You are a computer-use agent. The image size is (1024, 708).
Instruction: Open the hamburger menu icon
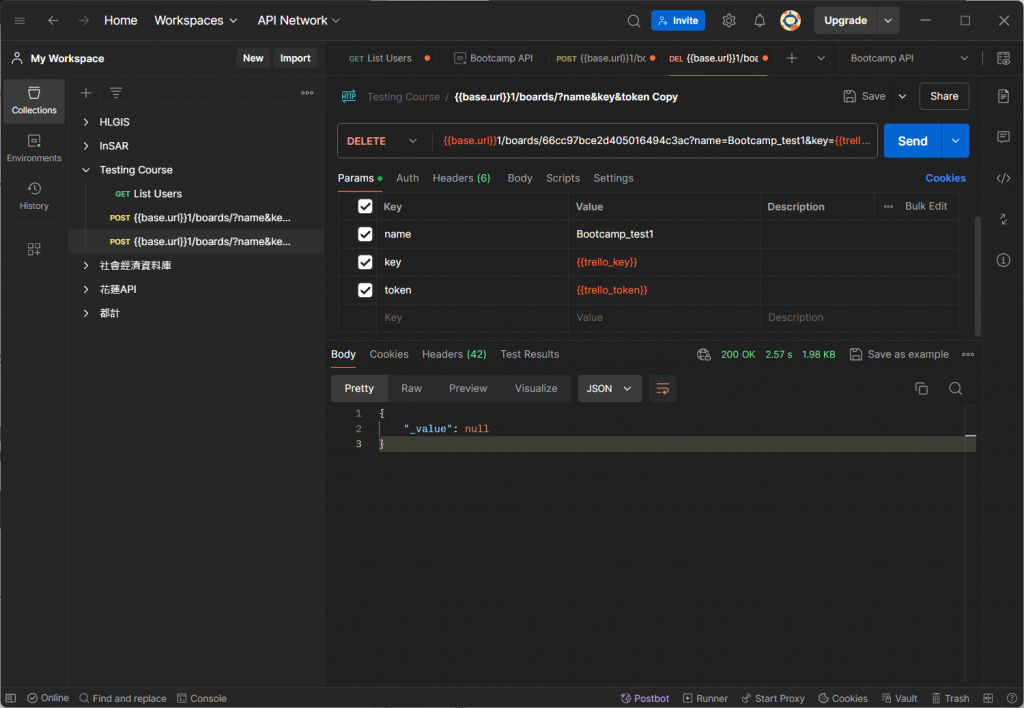coord(20,21)
